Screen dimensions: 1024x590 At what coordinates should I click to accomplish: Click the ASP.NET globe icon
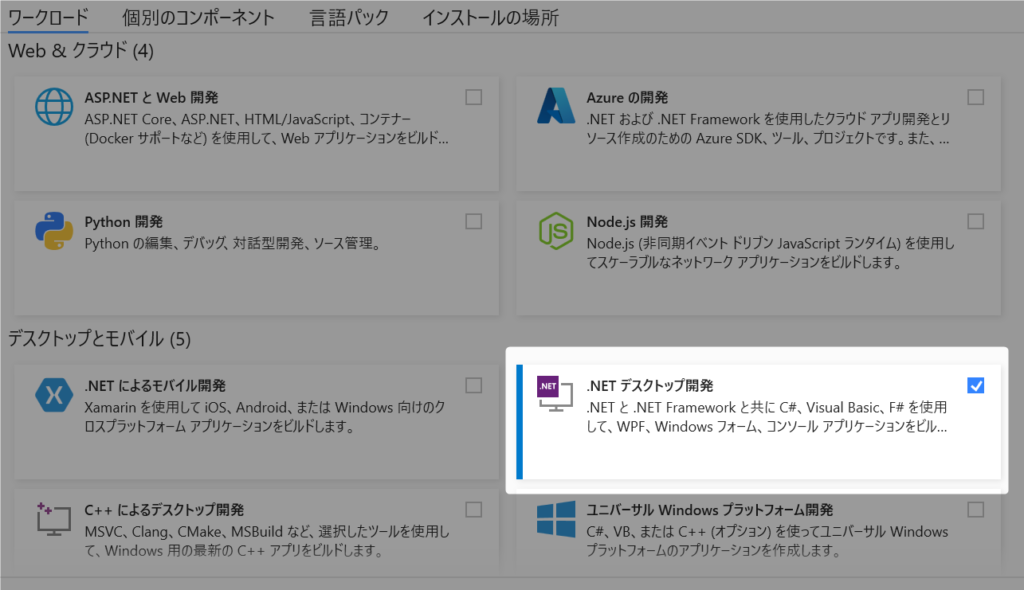point(54,107)
